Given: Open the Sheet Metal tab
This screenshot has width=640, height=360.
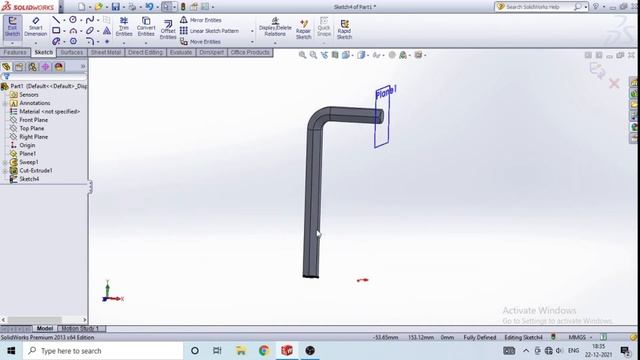Looking at the screenshot, I should tap(106, 52).
